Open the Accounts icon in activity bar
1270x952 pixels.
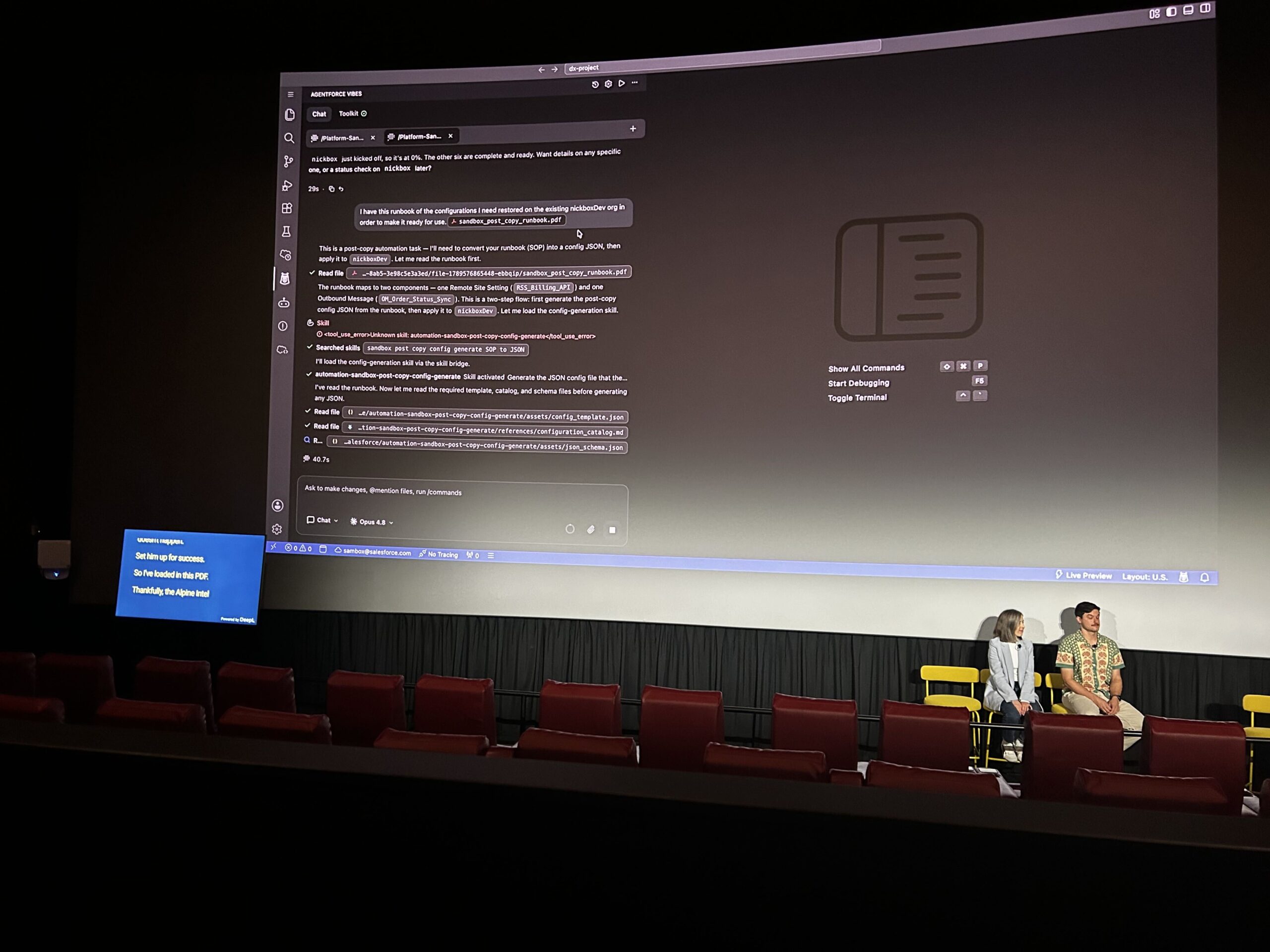pyautogui.click(x=277, y=506)
